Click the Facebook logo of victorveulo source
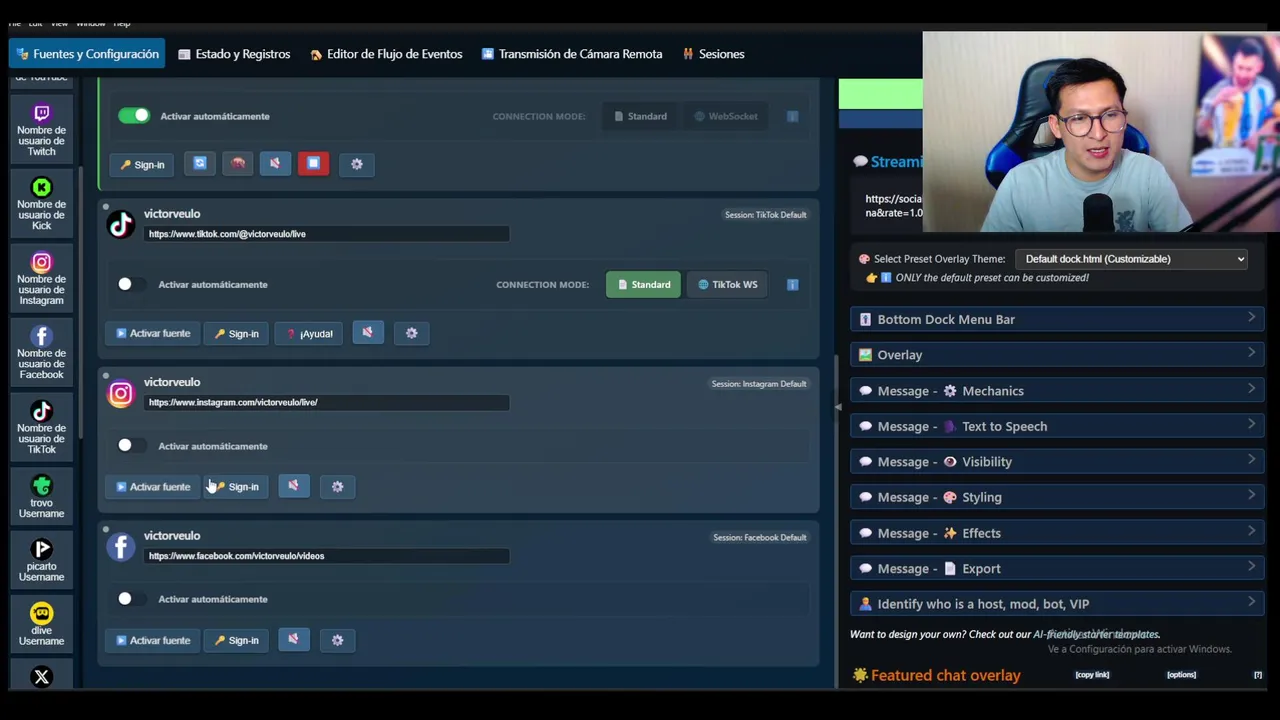 point(121,547)
